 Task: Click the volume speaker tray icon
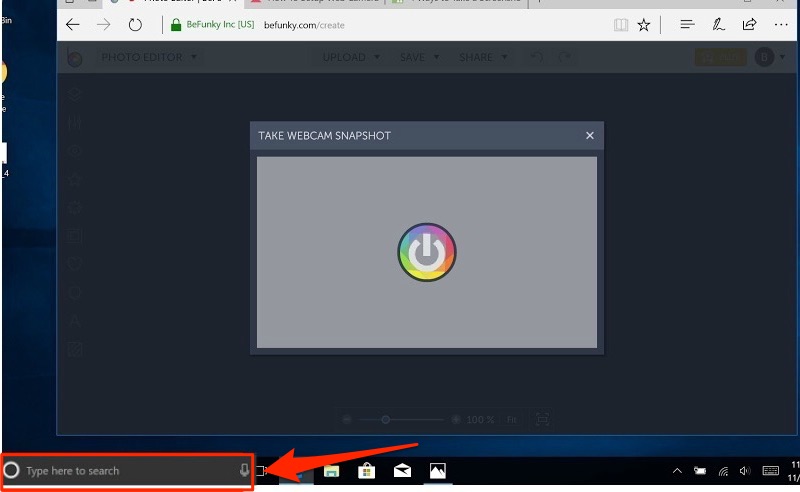tap(745, 471)
